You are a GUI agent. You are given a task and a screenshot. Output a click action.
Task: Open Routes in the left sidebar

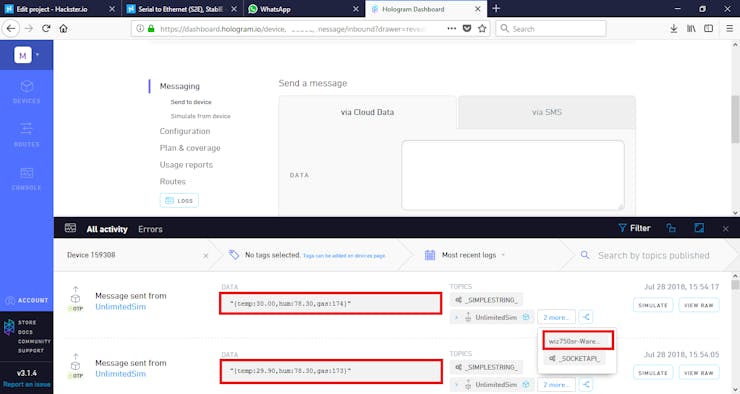(26, 134)
